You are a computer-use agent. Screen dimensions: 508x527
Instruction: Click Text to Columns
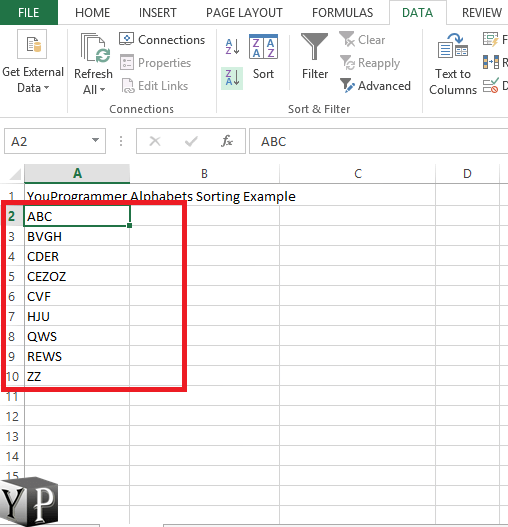tap(453, 64)
